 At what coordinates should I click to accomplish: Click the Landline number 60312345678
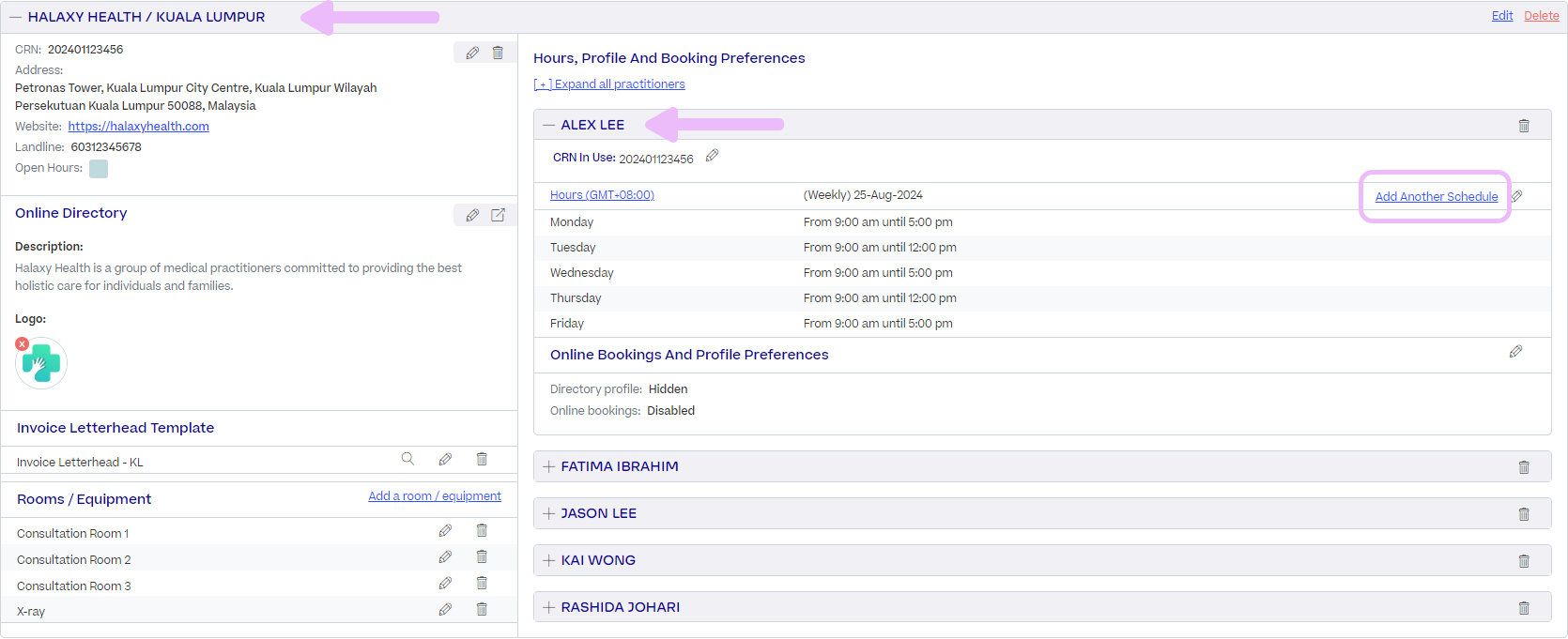pyautogui.click(x=106, y=147)
